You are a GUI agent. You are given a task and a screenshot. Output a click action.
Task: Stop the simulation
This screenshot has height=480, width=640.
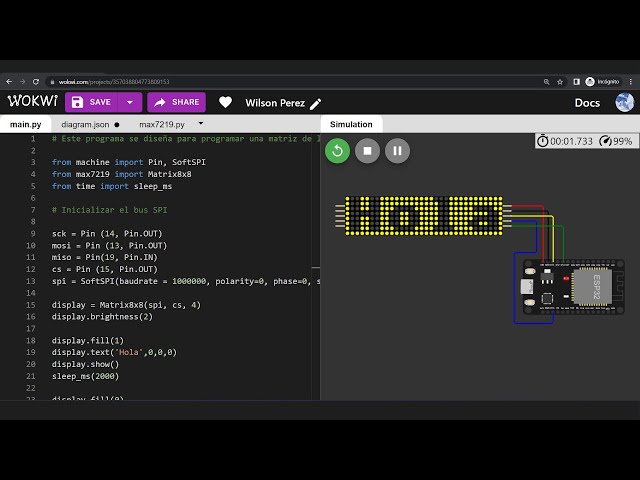(367, 151)
